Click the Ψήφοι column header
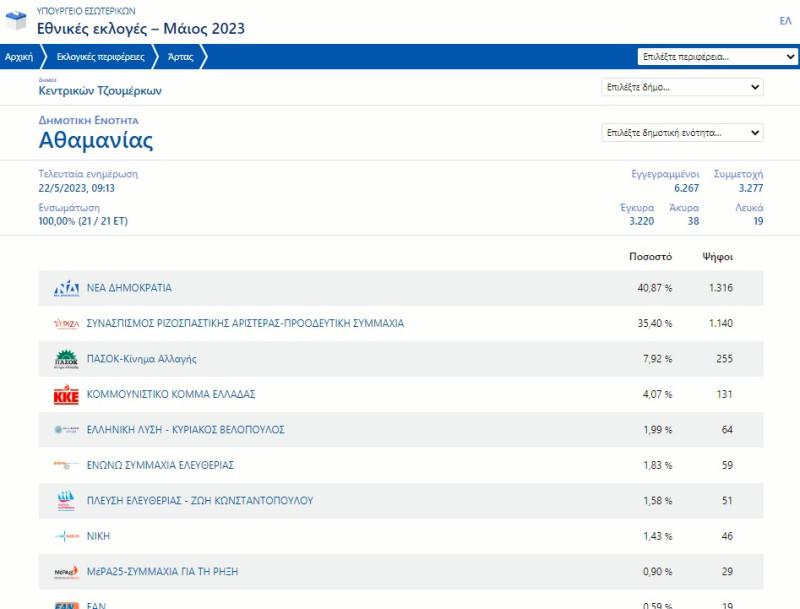Screen dimensions: 800x609 717,257
